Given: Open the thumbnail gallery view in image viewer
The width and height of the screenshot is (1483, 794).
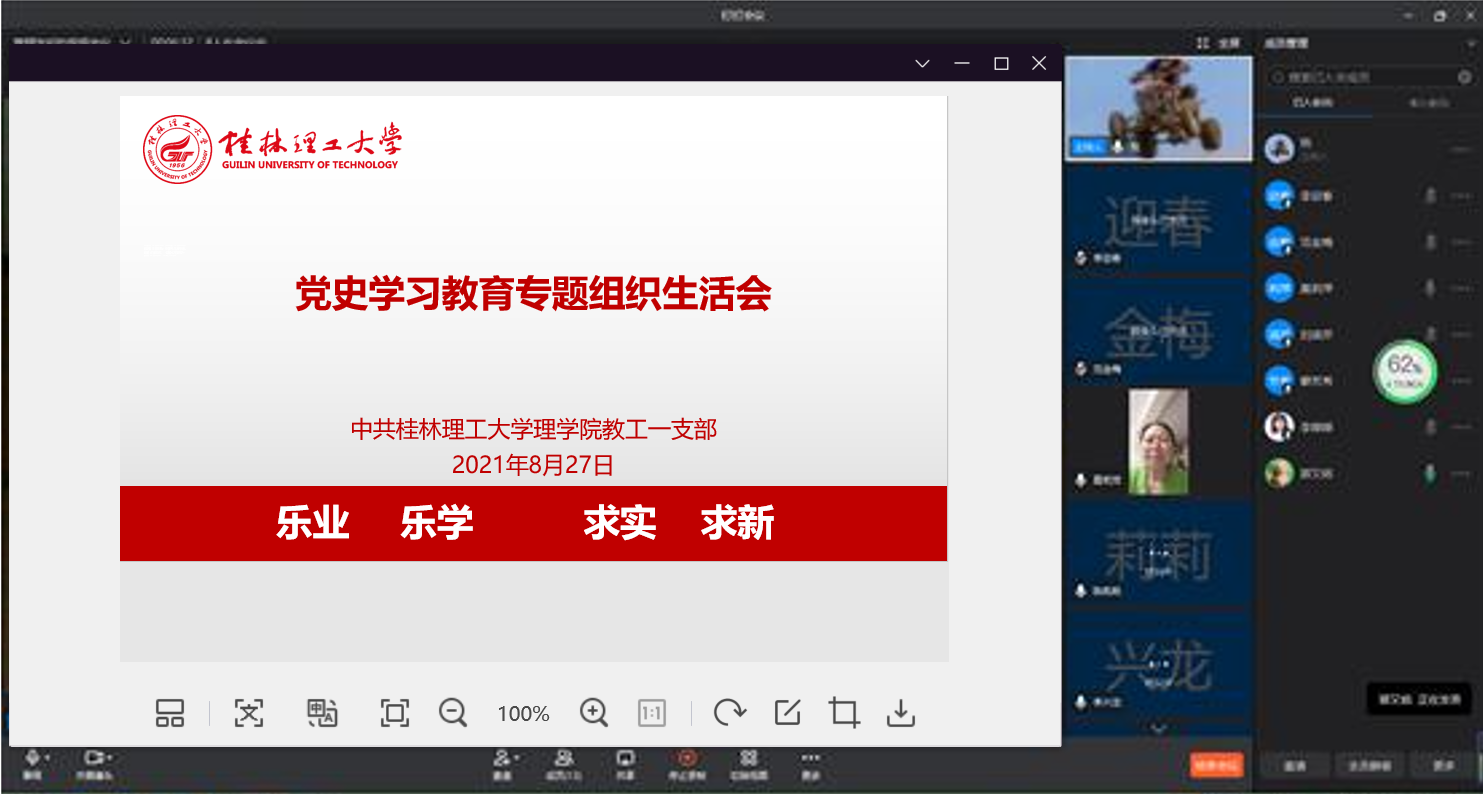Looking at the screenshot, I should click(x=170, y=713).
